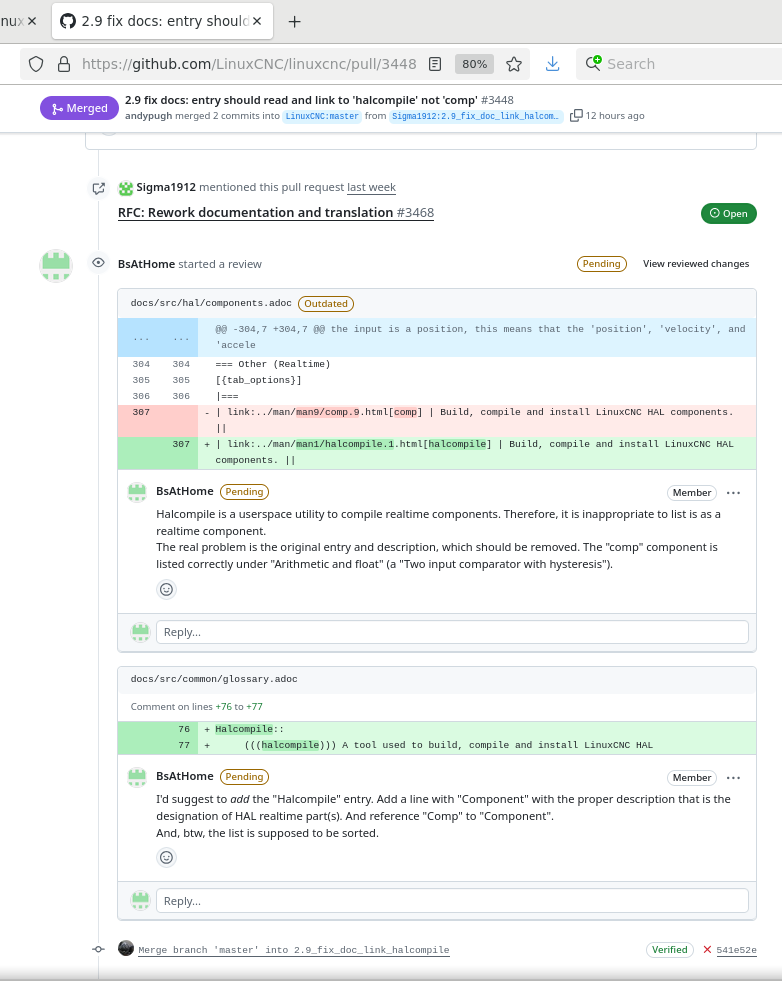The image size is (782, 981).
Task: Open 'RFC: Rework documentation and translation' link
Action: pyautogui.click(x=255, y=212)
